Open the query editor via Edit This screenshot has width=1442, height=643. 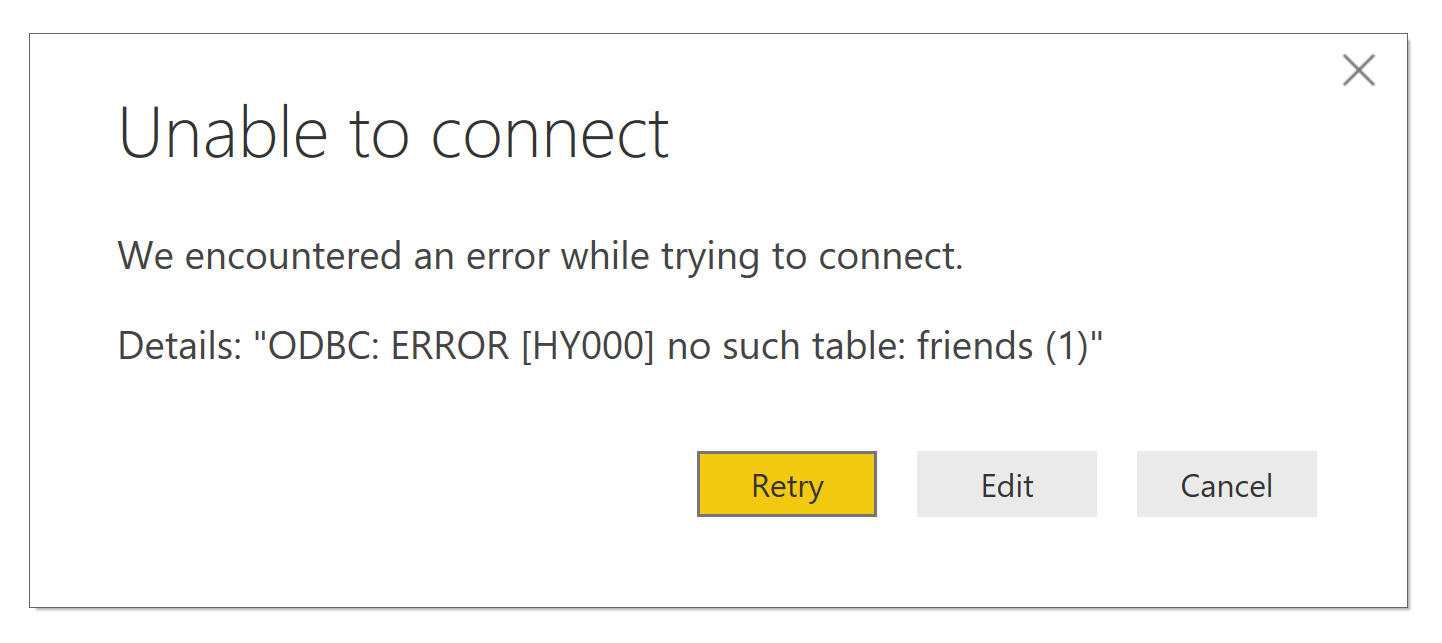[1006, 485]
